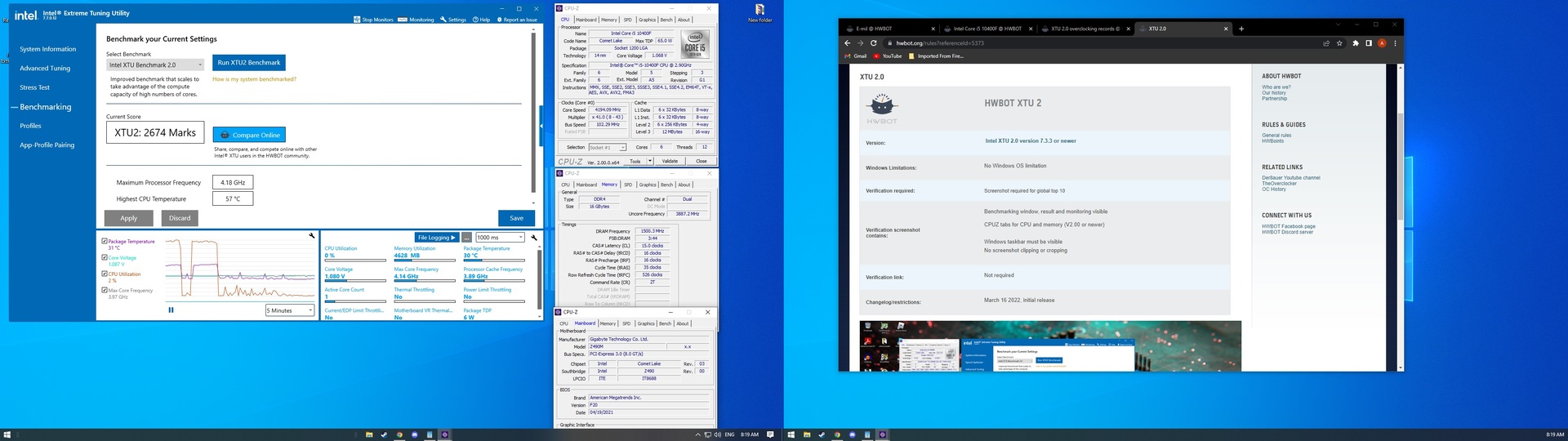Open Chrome profile avatar A
1568x441 pixels.
pos(1382,43)
